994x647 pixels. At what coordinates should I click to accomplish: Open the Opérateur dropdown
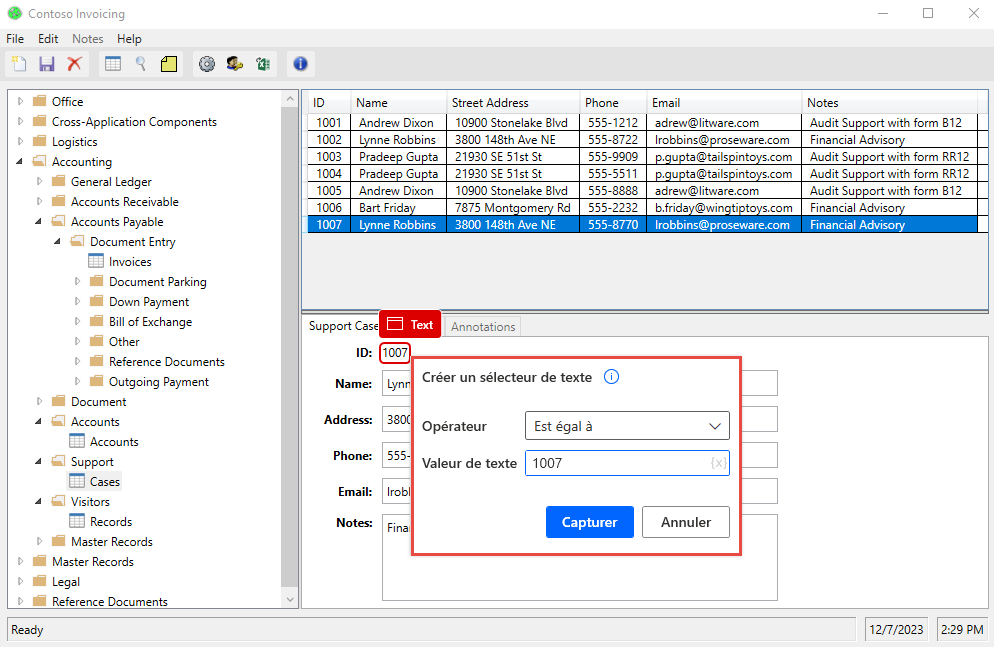627,426
